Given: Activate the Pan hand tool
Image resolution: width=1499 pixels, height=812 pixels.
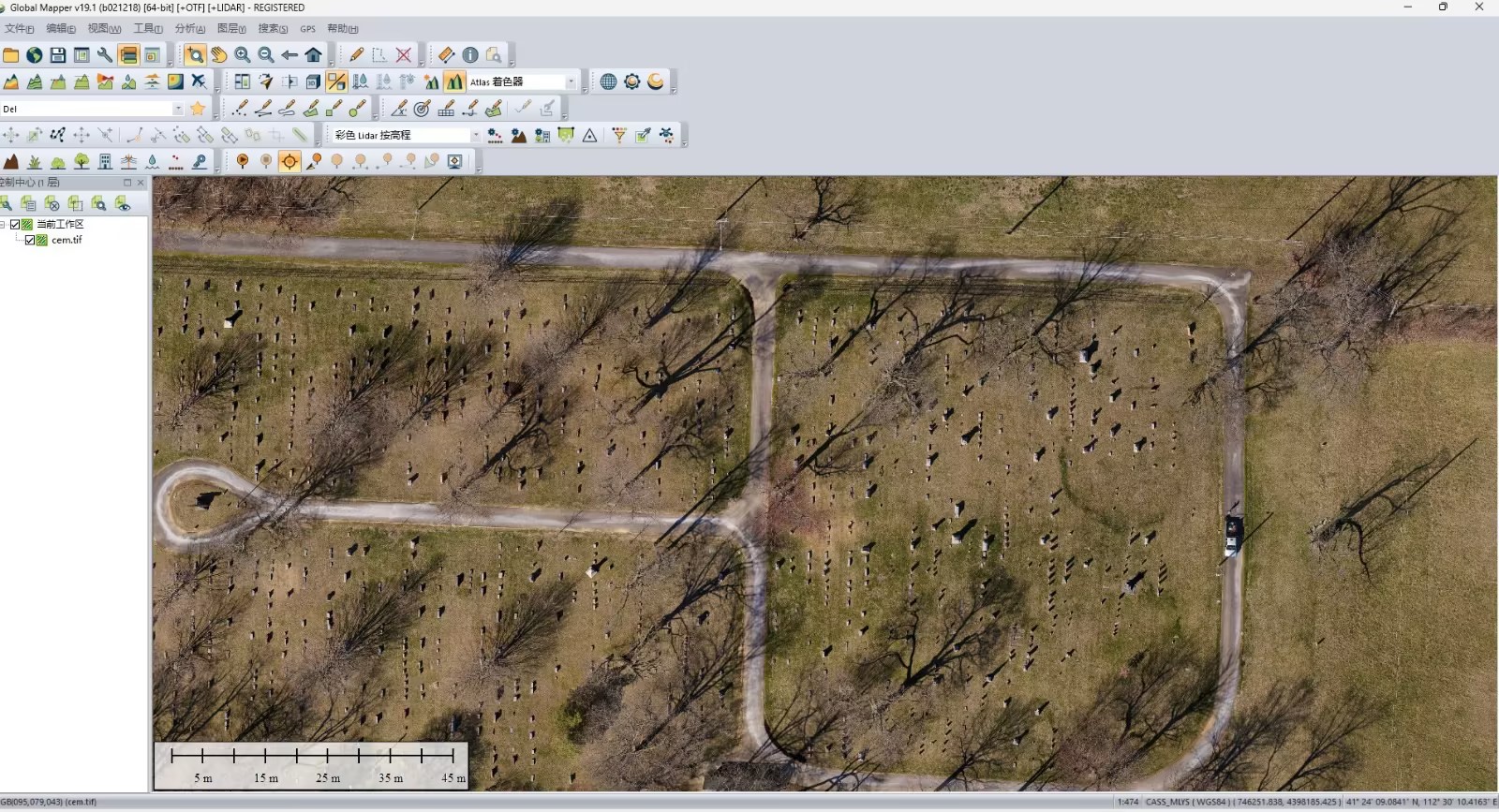Looking at the screenshot, I should point(218,55).
